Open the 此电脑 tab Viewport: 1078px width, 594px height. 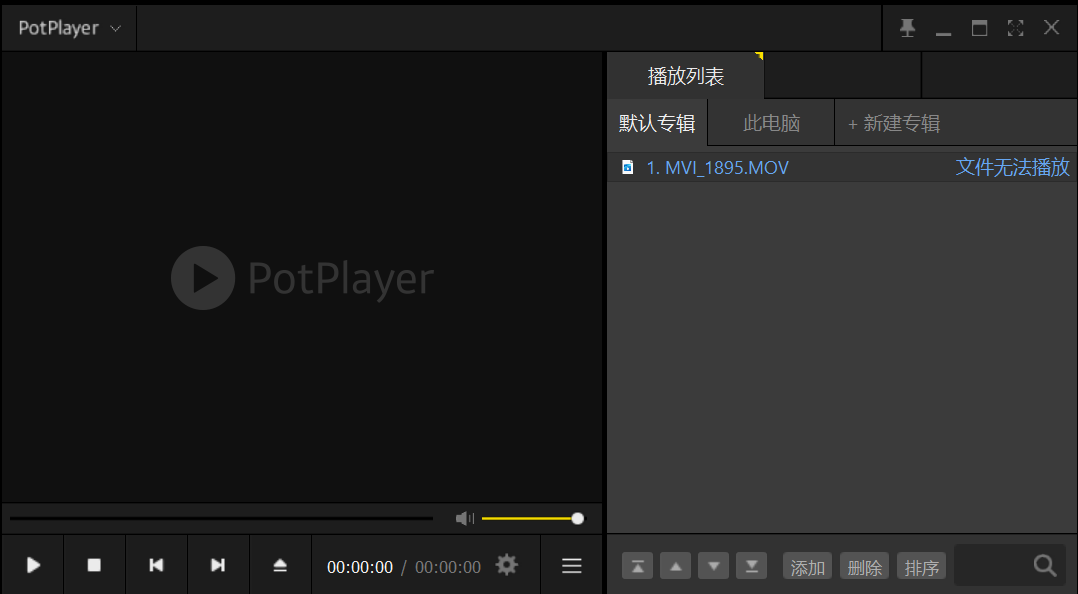pos(771,123)
